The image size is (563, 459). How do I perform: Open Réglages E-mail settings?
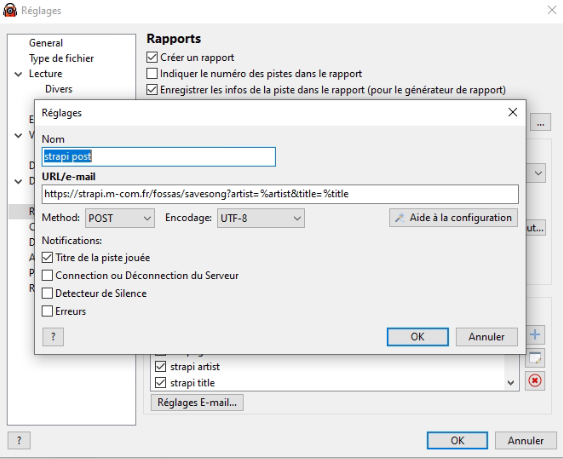coord(197,403)
